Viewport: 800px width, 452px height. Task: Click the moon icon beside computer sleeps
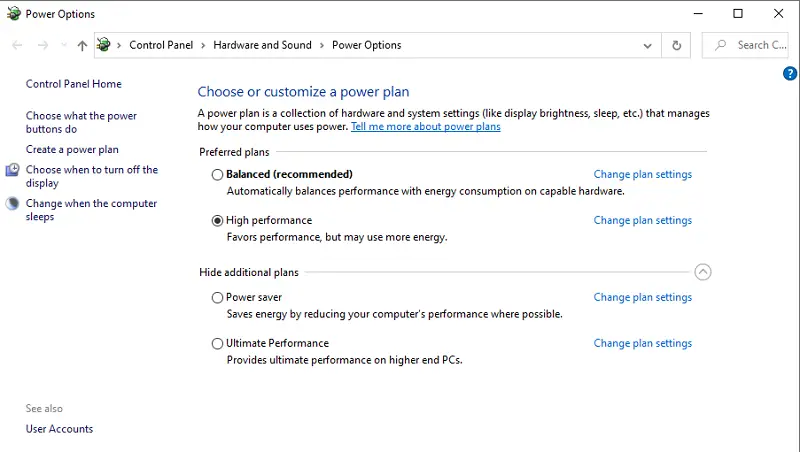point(12,204)
